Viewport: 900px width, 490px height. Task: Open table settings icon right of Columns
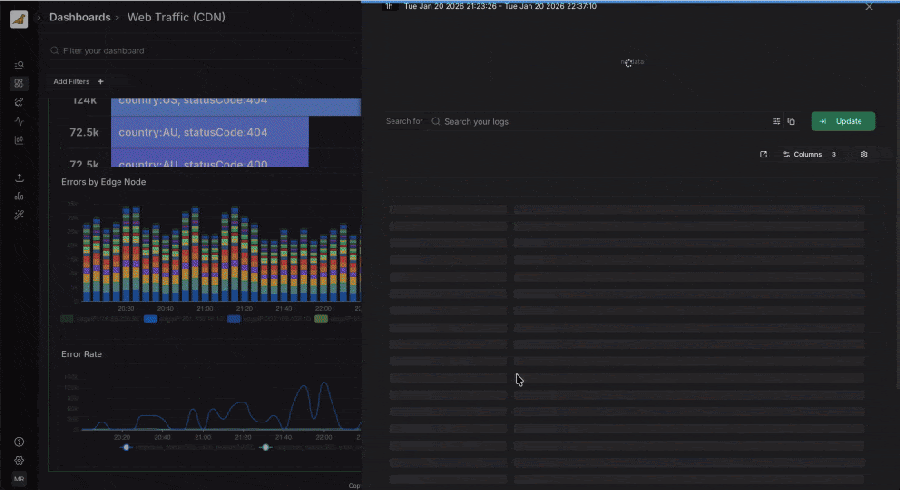pyautogui.click(x=864, y=154)
